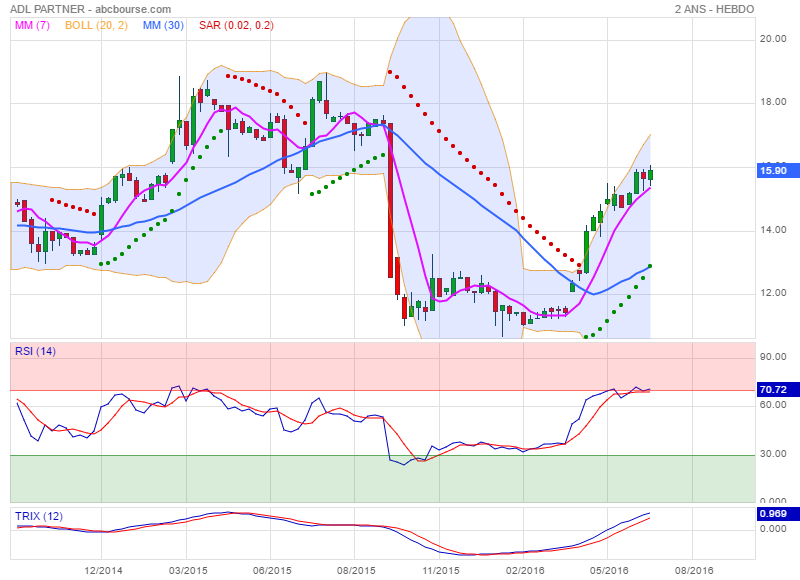Select the MM (7) legend label

coord(32,25)
